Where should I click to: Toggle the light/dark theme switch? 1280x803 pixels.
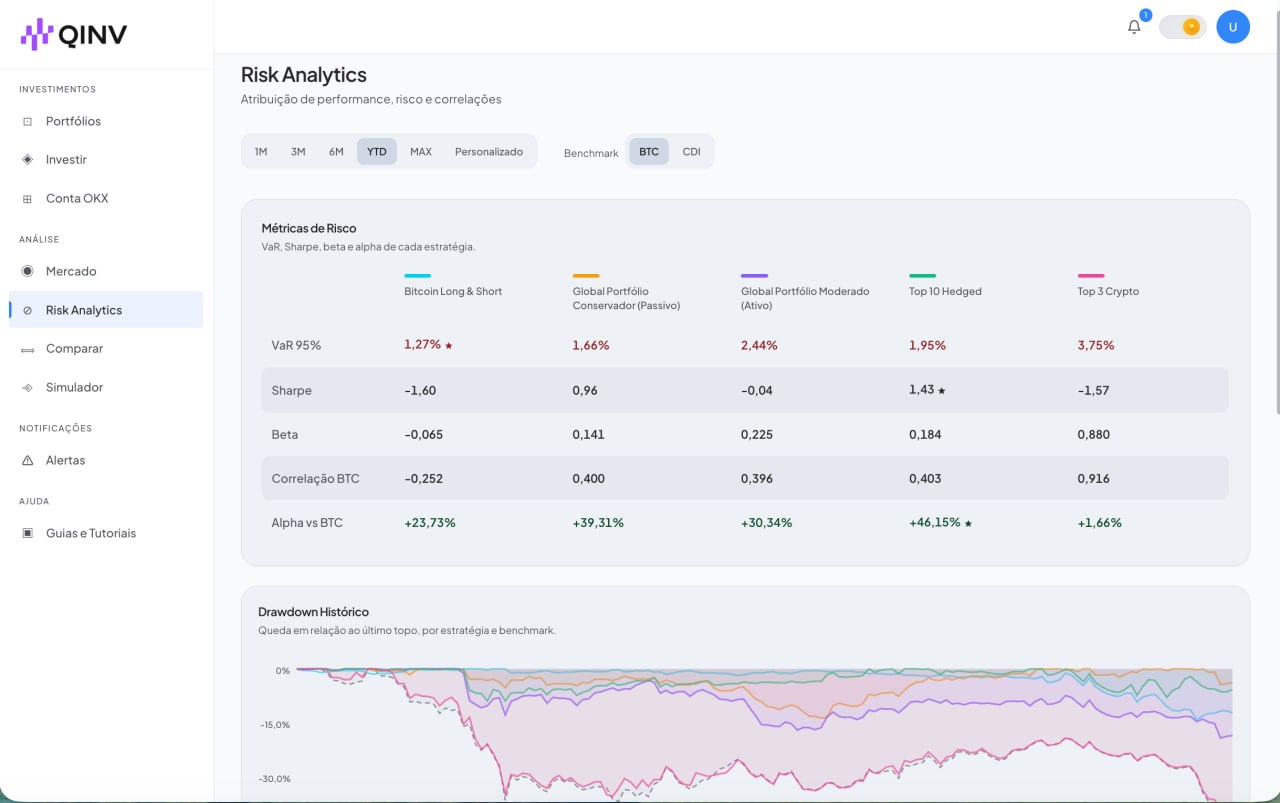1182,27
